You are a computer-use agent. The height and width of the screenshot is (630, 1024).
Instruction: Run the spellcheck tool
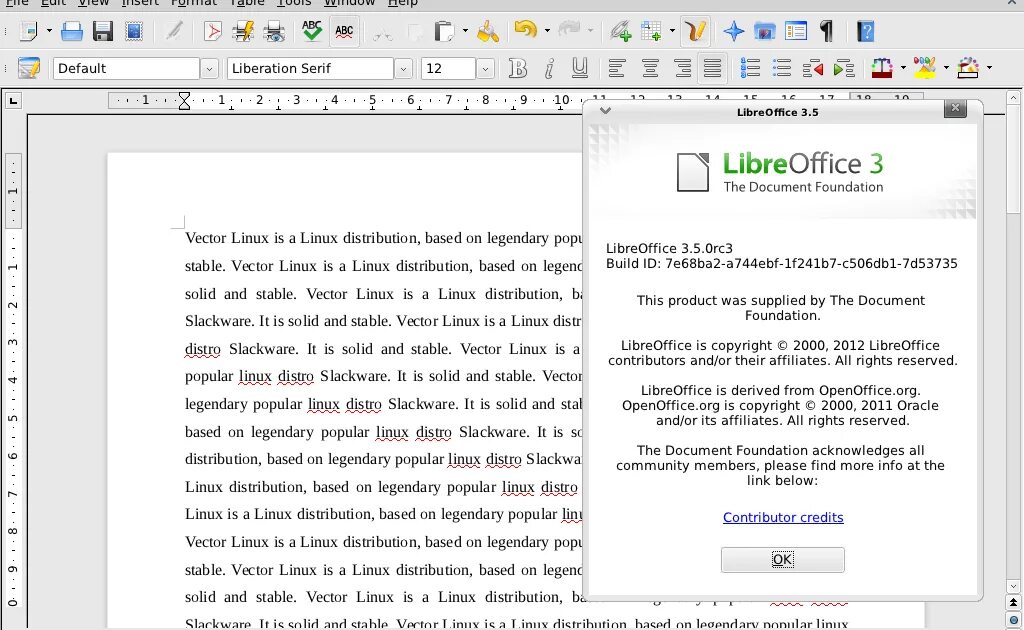coord(311,31)
